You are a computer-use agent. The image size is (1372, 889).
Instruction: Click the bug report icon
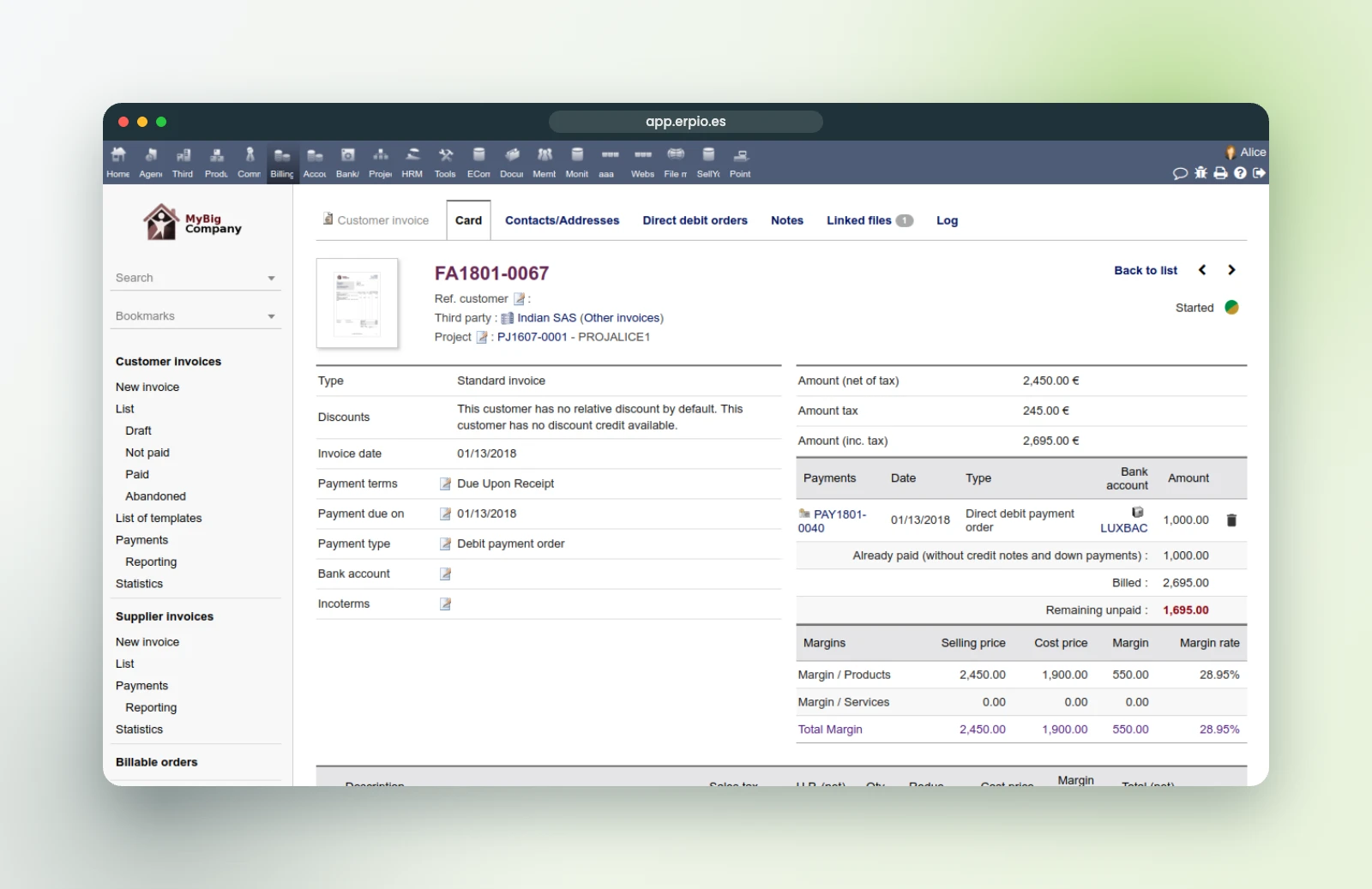click(x=1200, y=173)
